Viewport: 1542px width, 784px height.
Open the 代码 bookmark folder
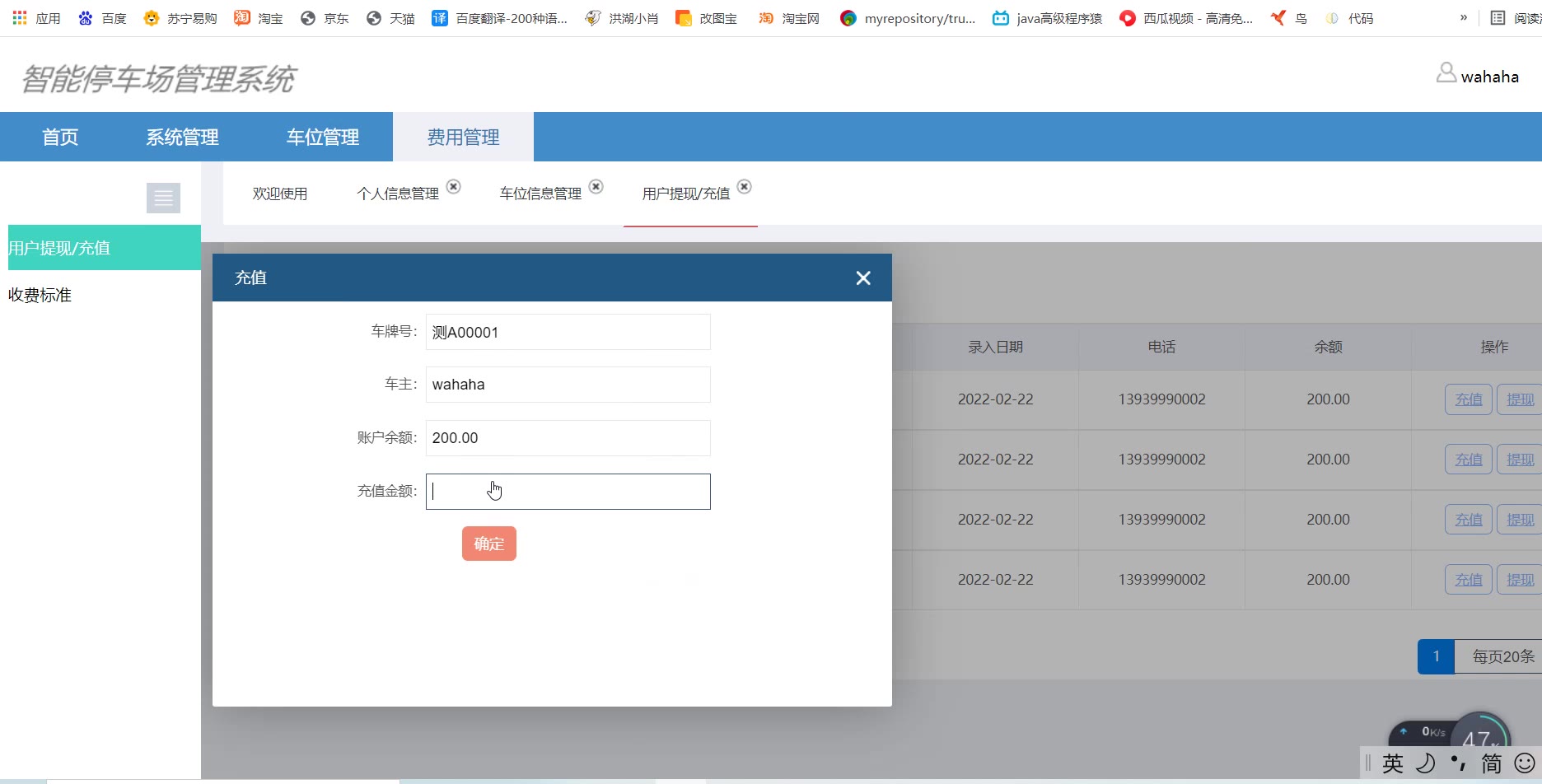(1349, 18)
